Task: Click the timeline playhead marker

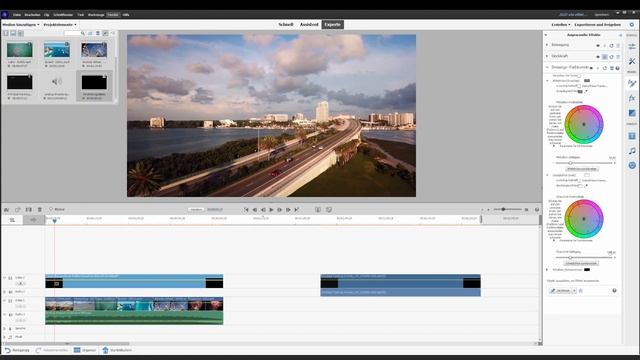Action: (54, 220)
